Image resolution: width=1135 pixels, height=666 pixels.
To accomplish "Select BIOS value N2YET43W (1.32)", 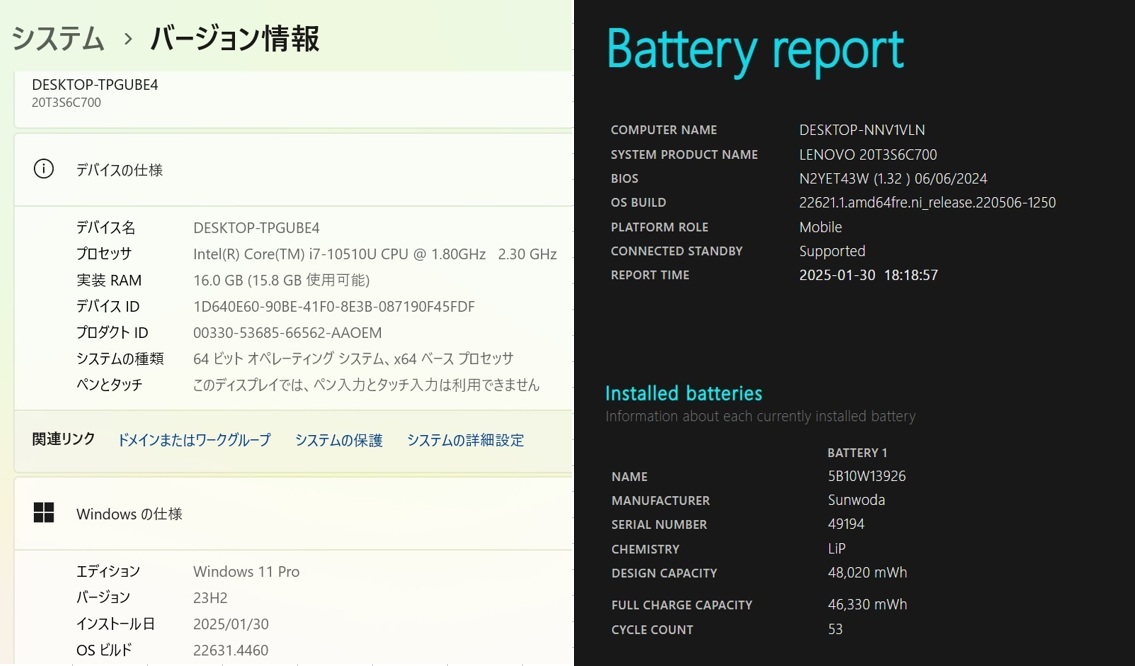I will pos(893,179).
